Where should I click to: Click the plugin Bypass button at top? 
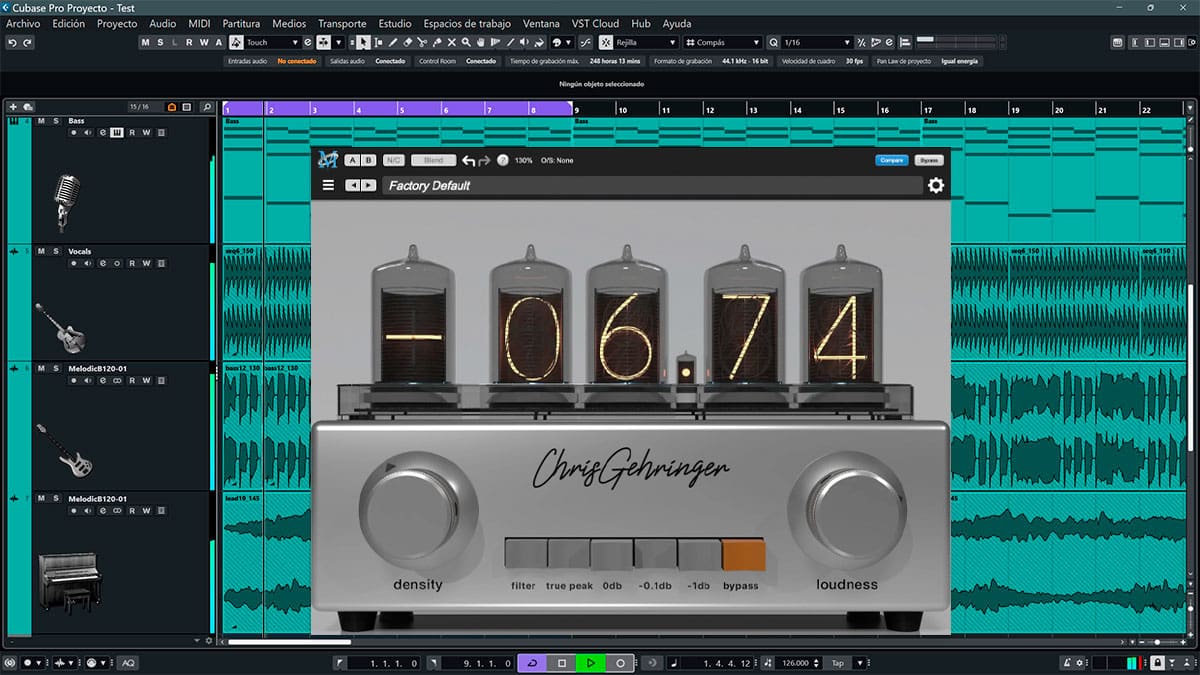point(930,160)
